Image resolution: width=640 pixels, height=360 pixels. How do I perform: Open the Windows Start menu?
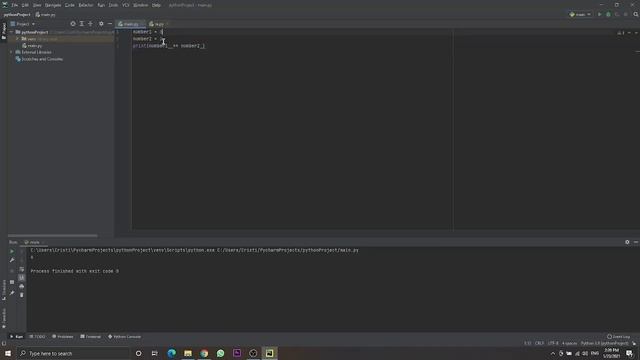click(x=8, y=353)
